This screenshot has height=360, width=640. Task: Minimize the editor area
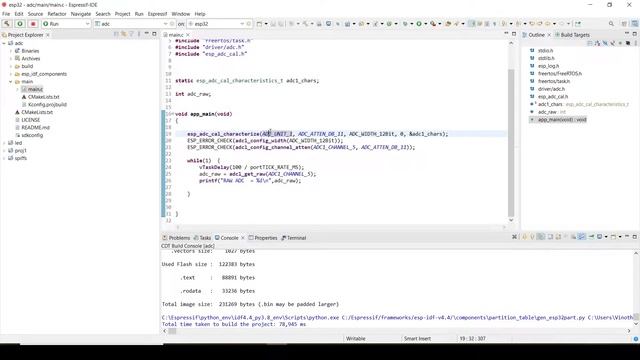coord(506,34)
